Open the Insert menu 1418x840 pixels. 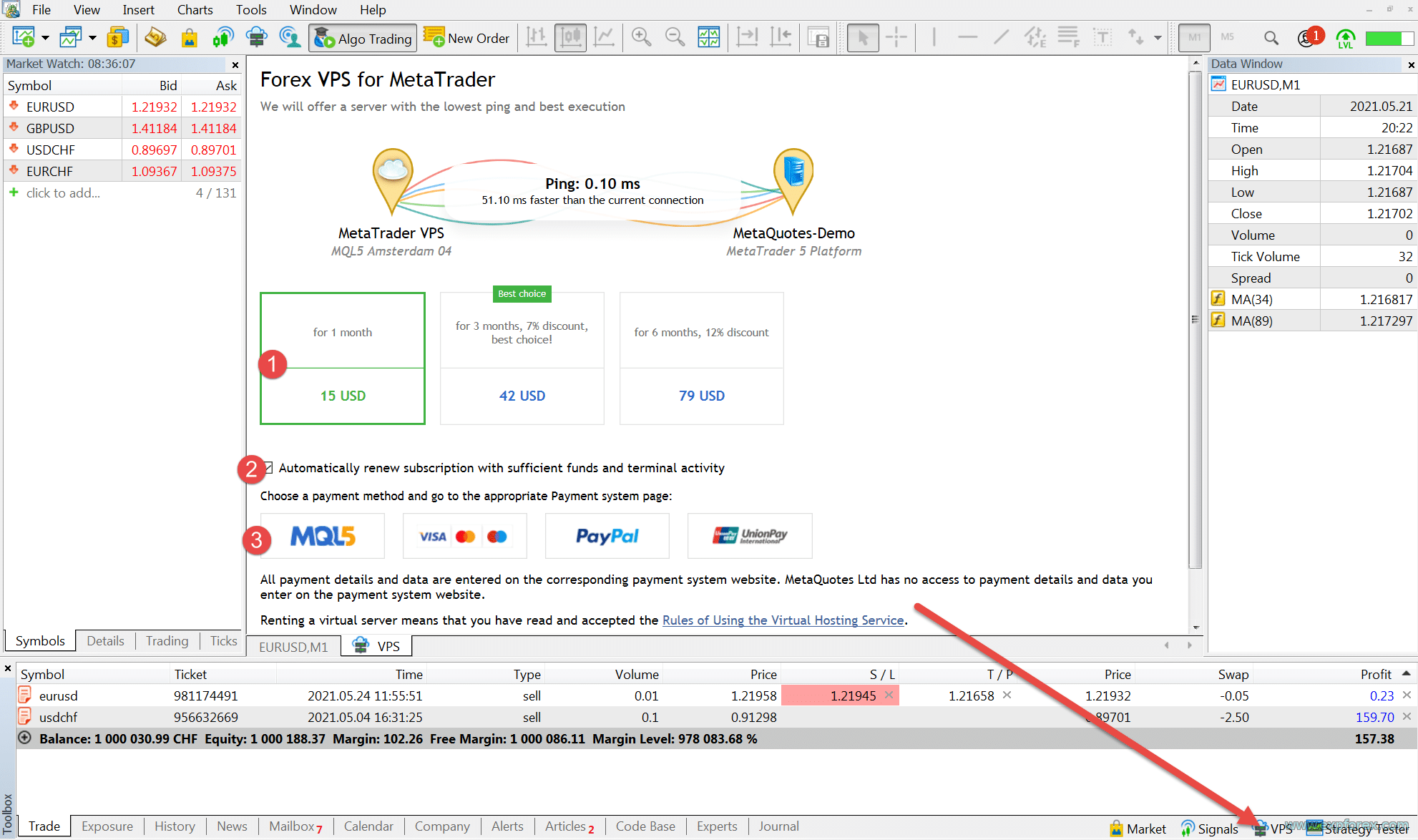point(138,10)
